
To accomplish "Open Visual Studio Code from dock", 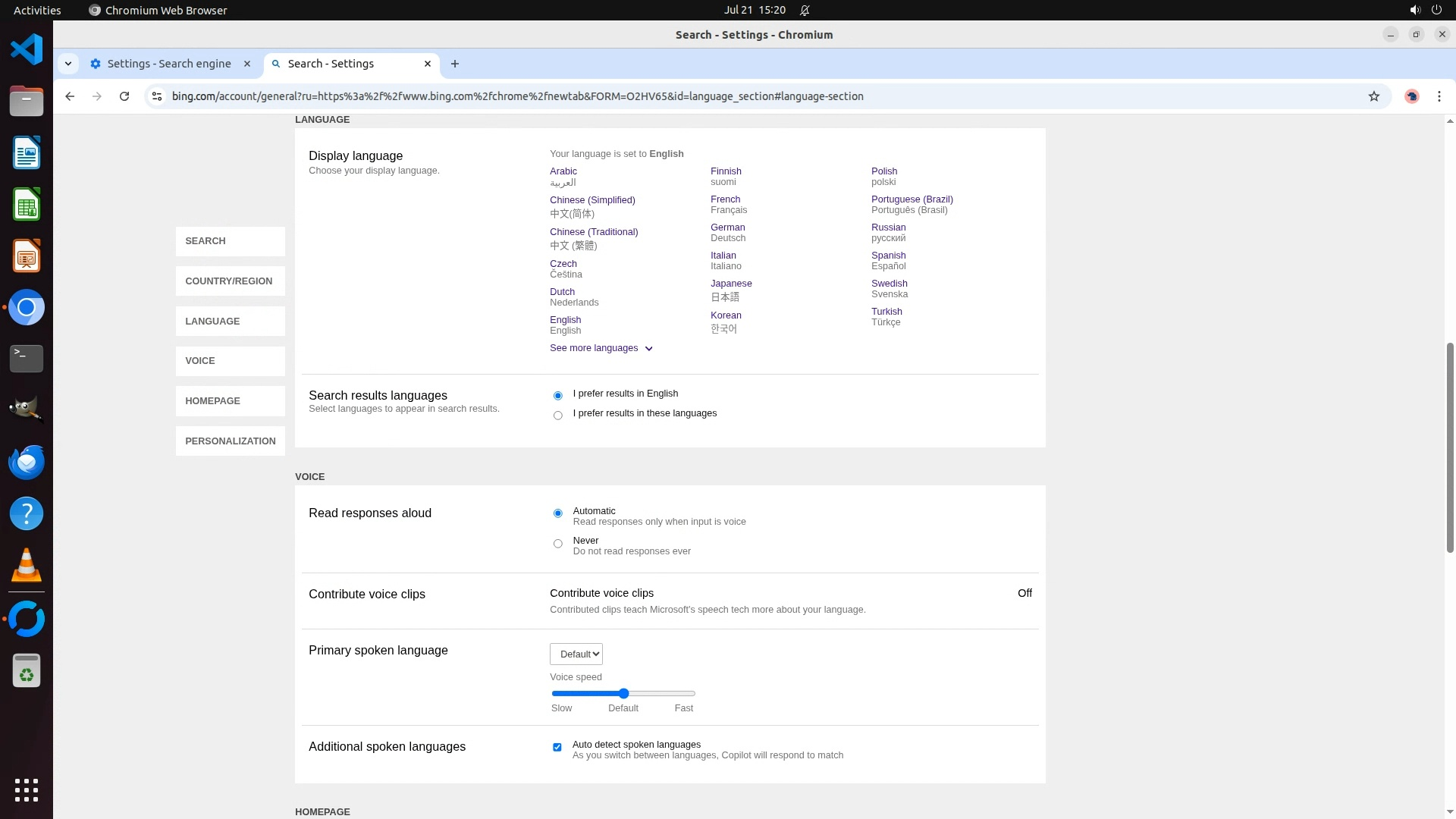I will [x=27, y=50].
